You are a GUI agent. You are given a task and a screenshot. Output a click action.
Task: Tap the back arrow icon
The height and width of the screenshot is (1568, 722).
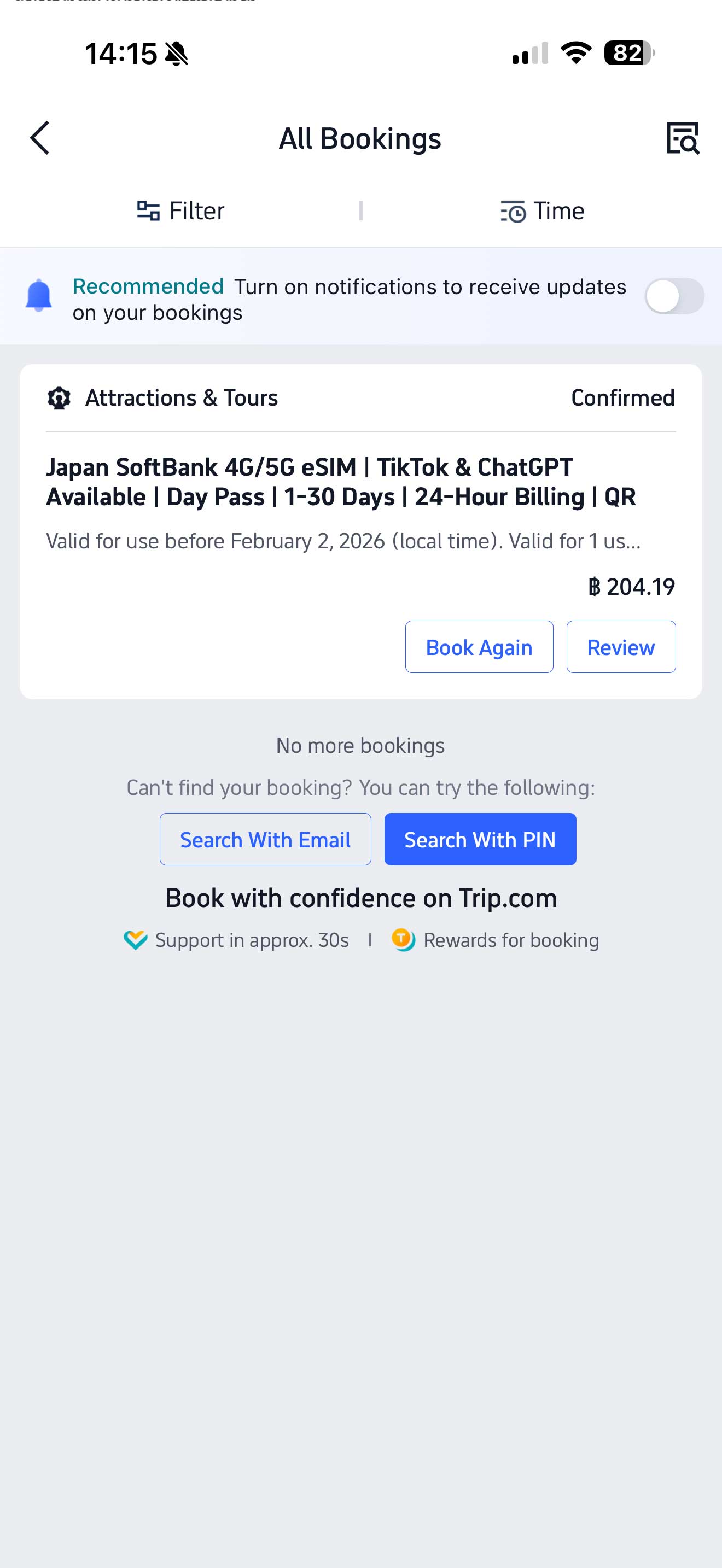[40, 138]
